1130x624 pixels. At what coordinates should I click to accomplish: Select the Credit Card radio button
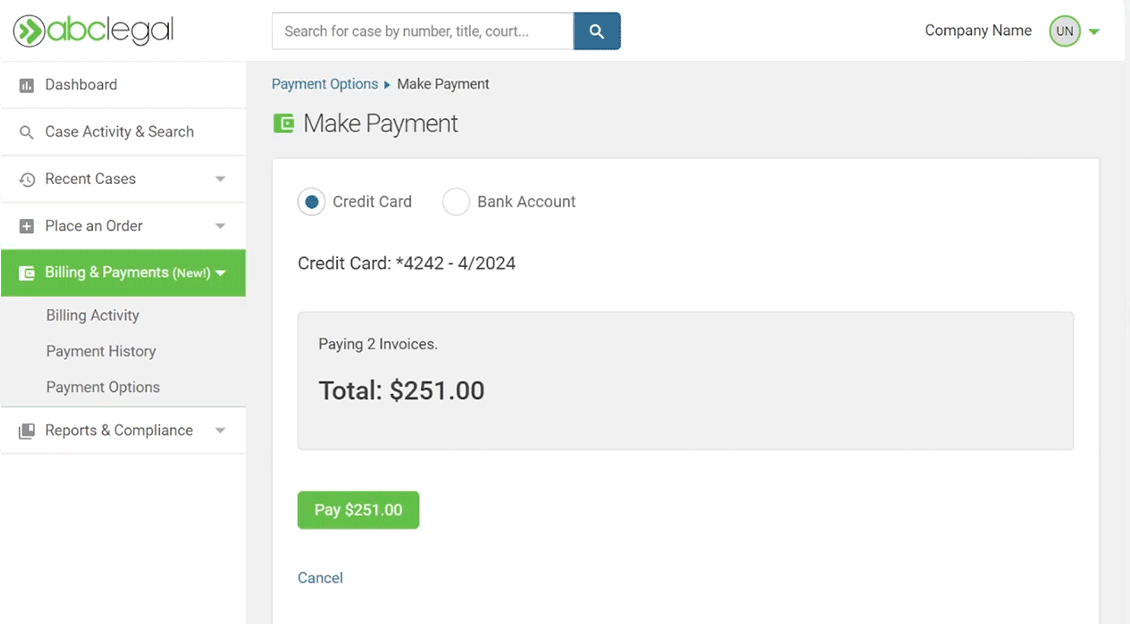point(312,202)
